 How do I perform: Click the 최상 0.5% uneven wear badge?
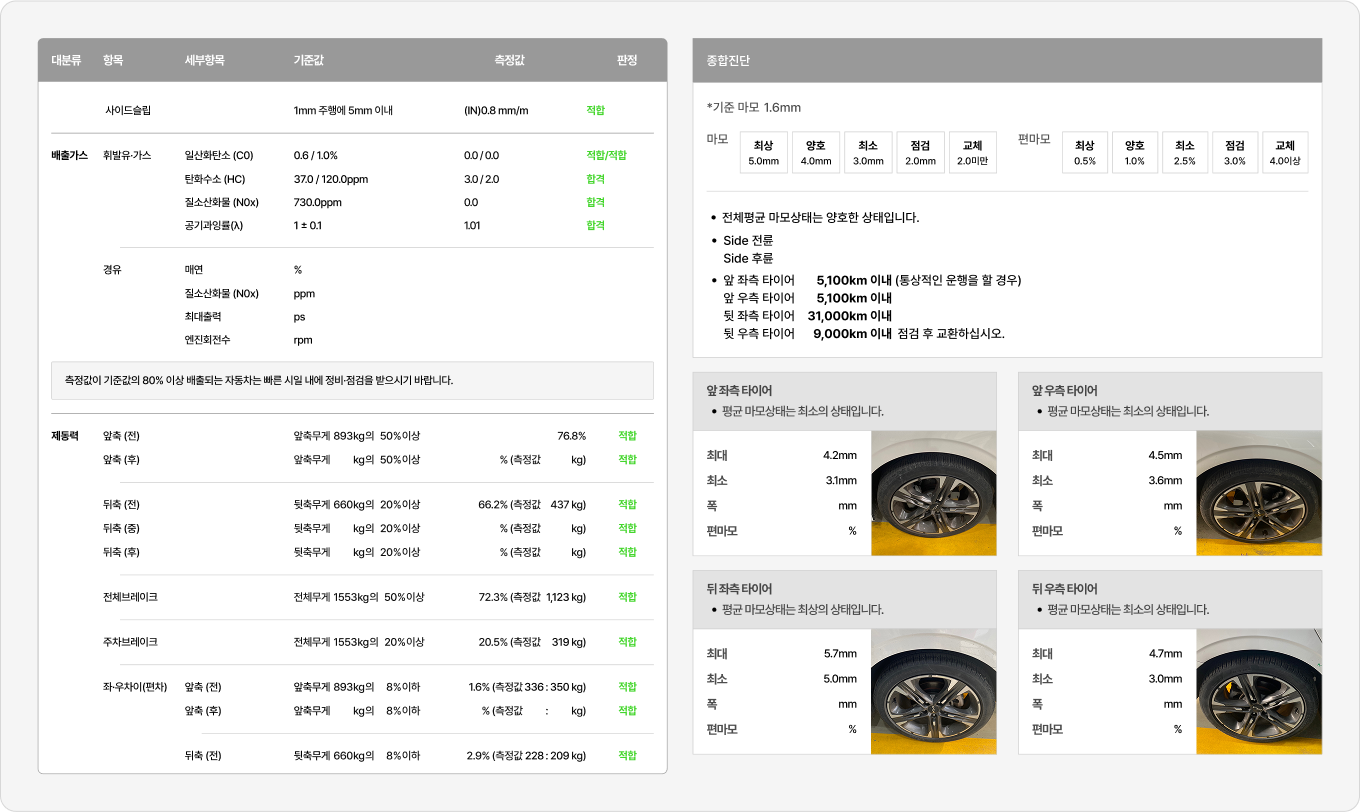point(1084,153)
